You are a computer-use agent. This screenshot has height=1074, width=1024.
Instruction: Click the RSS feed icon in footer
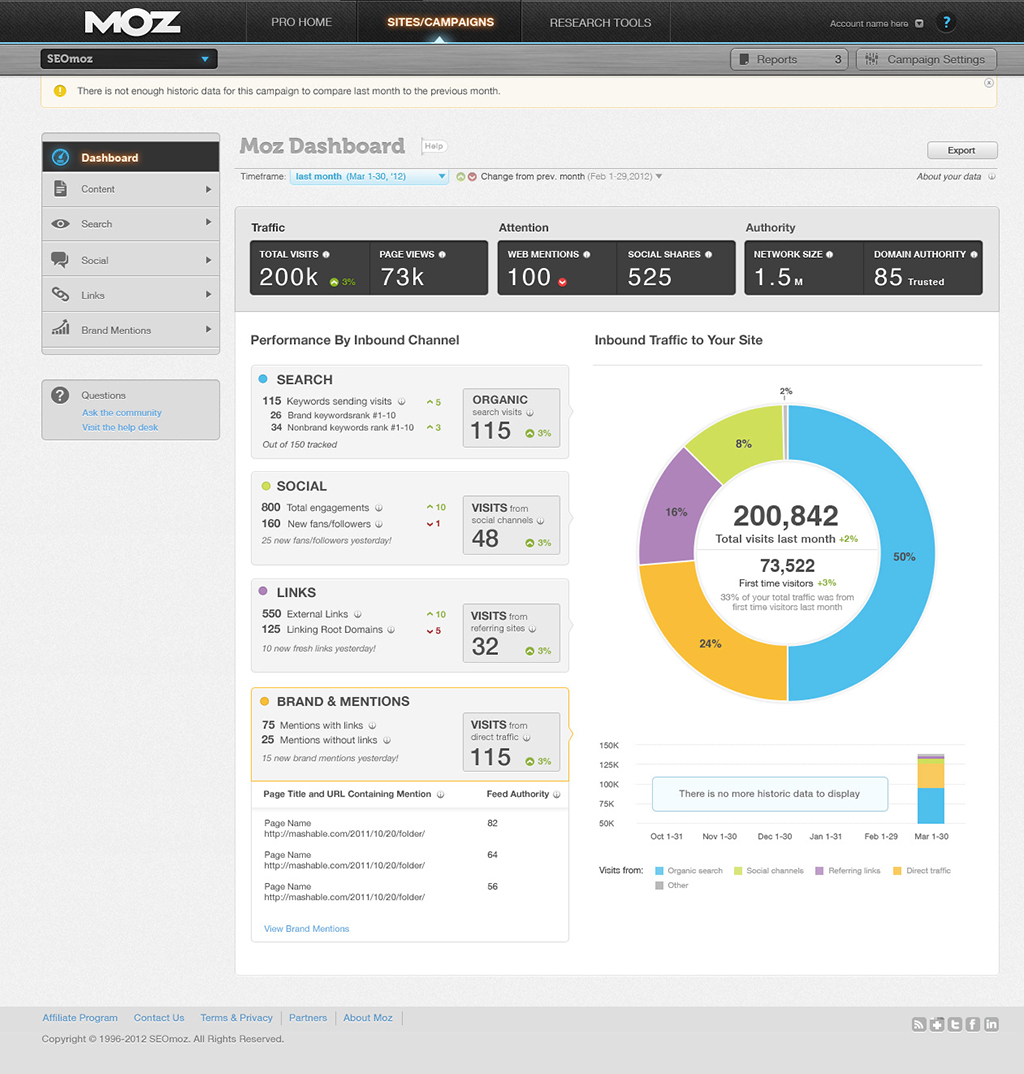[x=919, y=1025]
